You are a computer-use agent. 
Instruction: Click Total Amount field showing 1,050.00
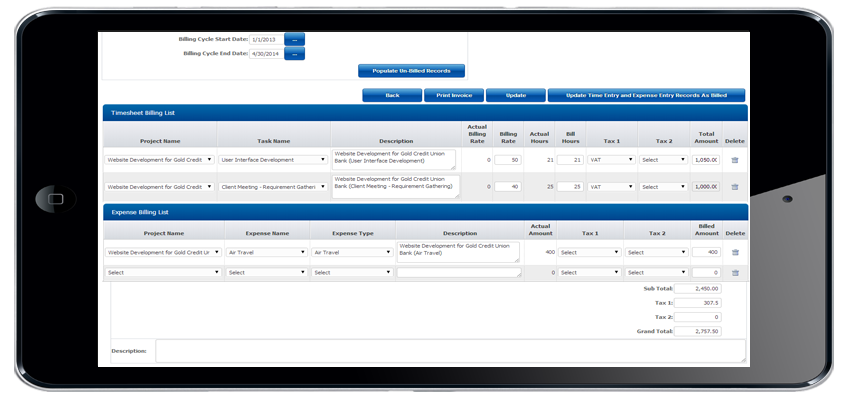pos(706,160)
